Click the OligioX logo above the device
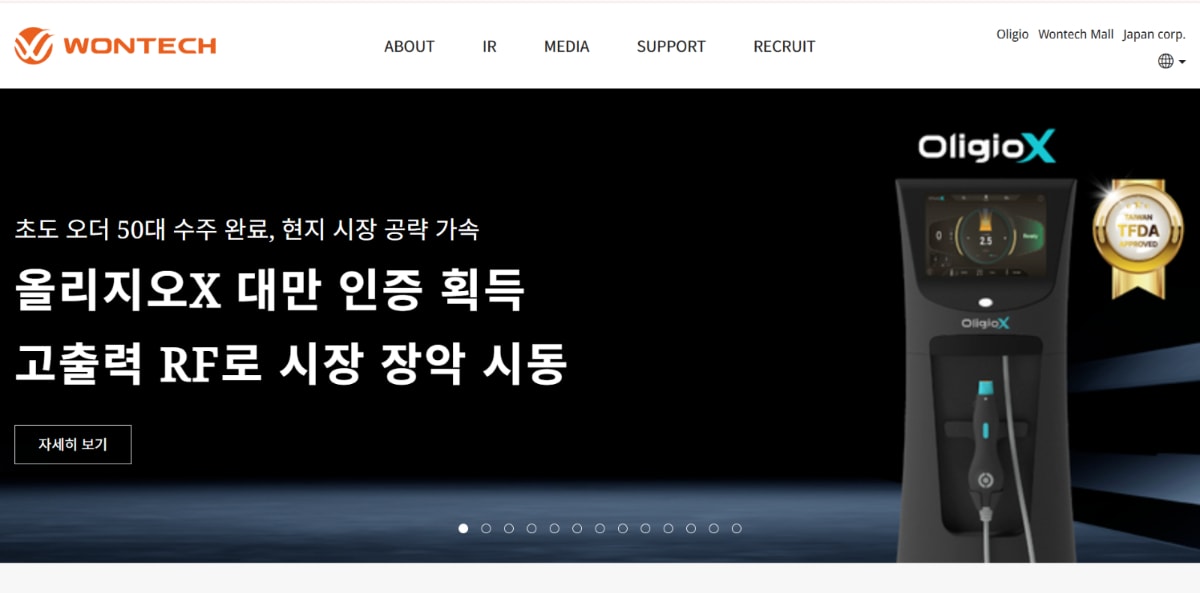The width and height of the screenshot is (1200, 593). click(986, 148)
